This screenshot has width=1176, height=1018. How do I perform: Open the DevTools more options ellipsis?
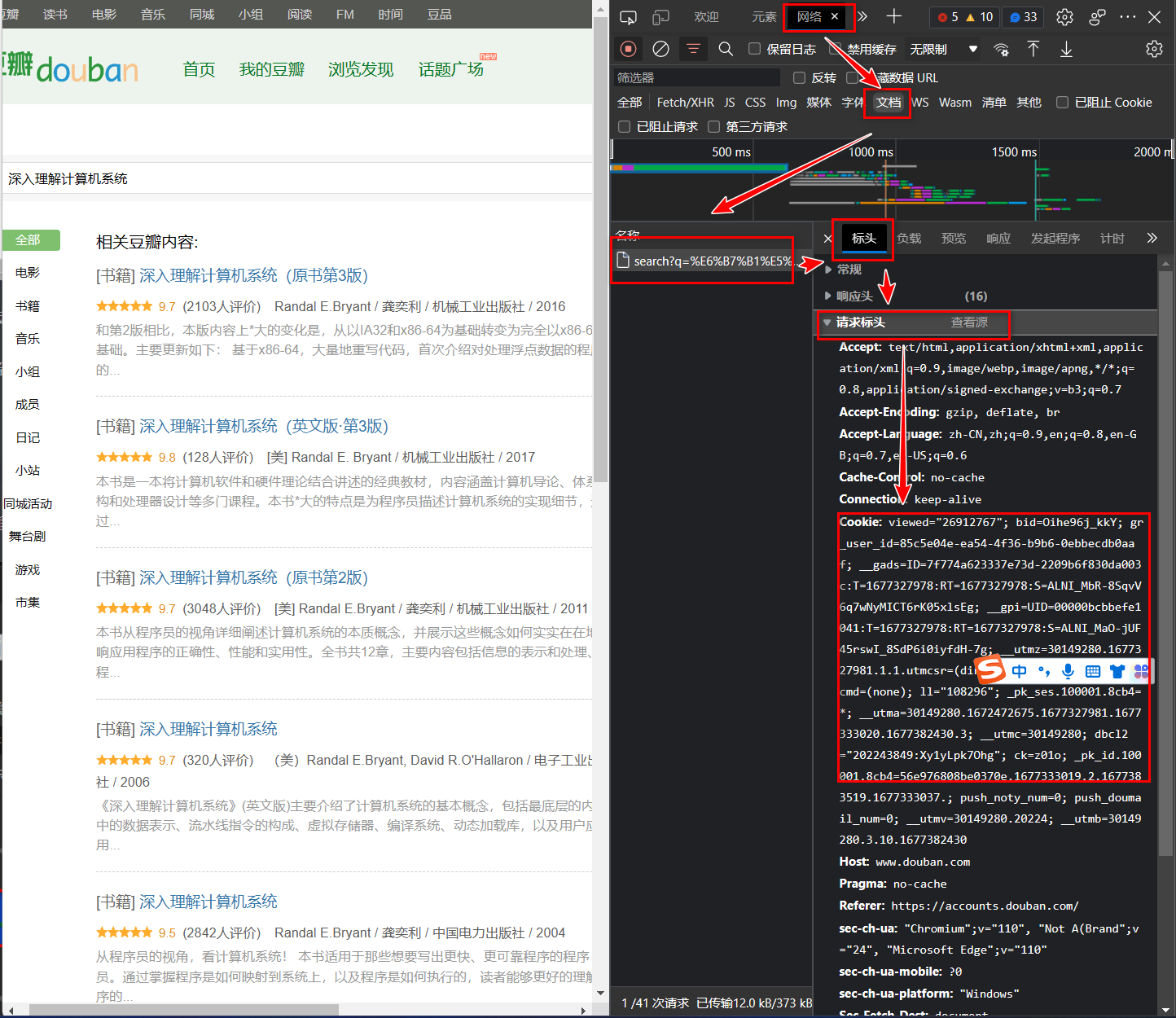point(1128,17)
